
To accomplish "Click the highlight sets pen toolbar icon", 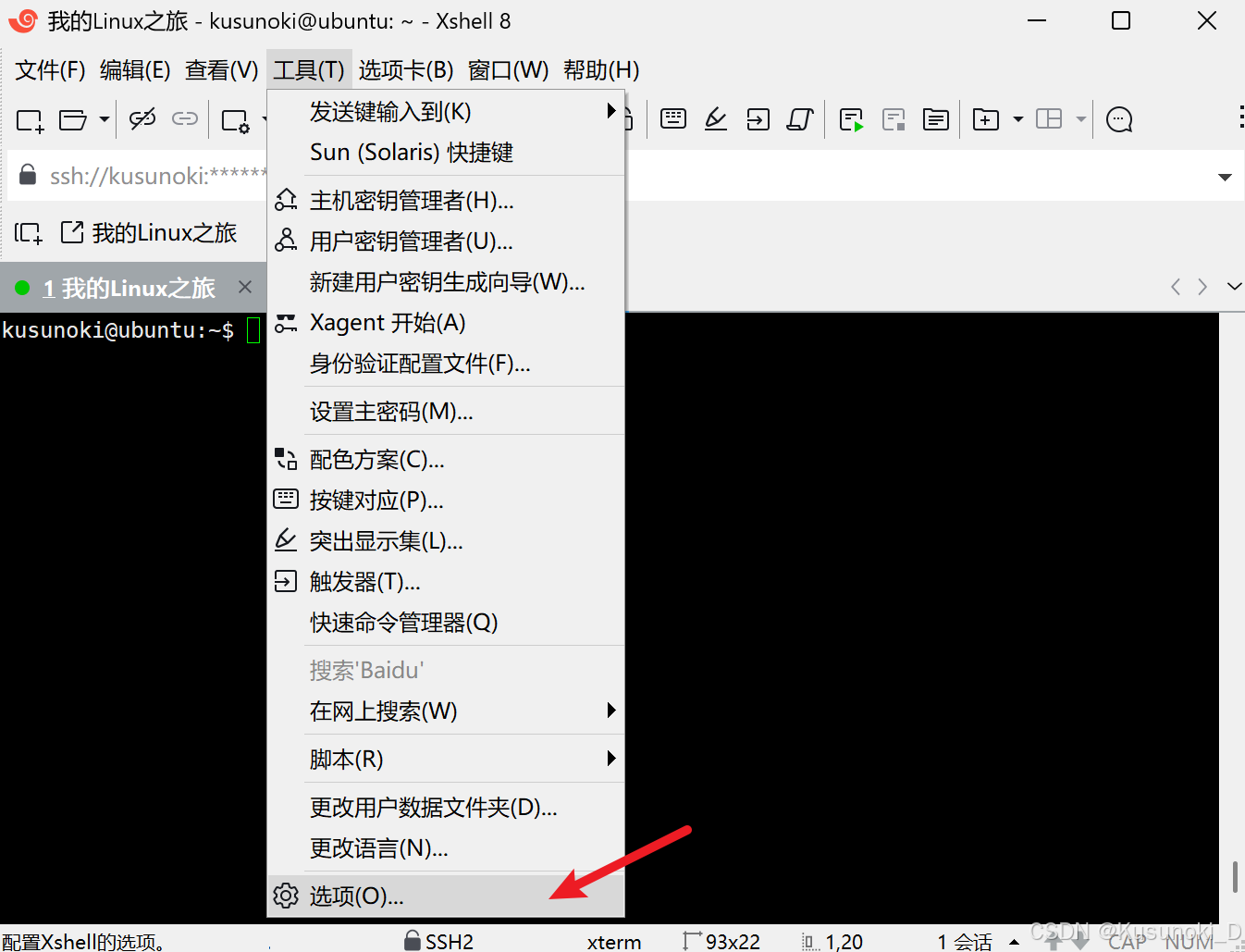I will 716,118.
